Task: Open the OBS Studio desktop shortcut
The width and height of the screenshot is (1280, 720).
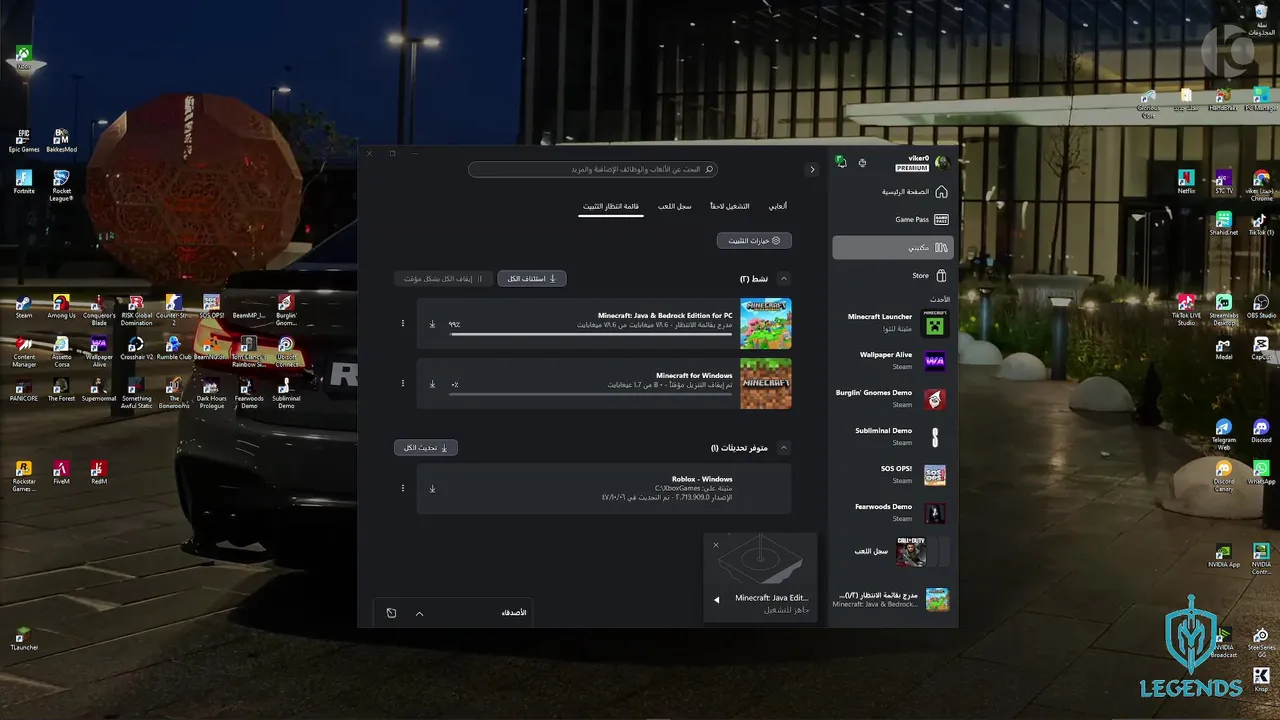Action: pyautogui.click(x=1261, y=307)
